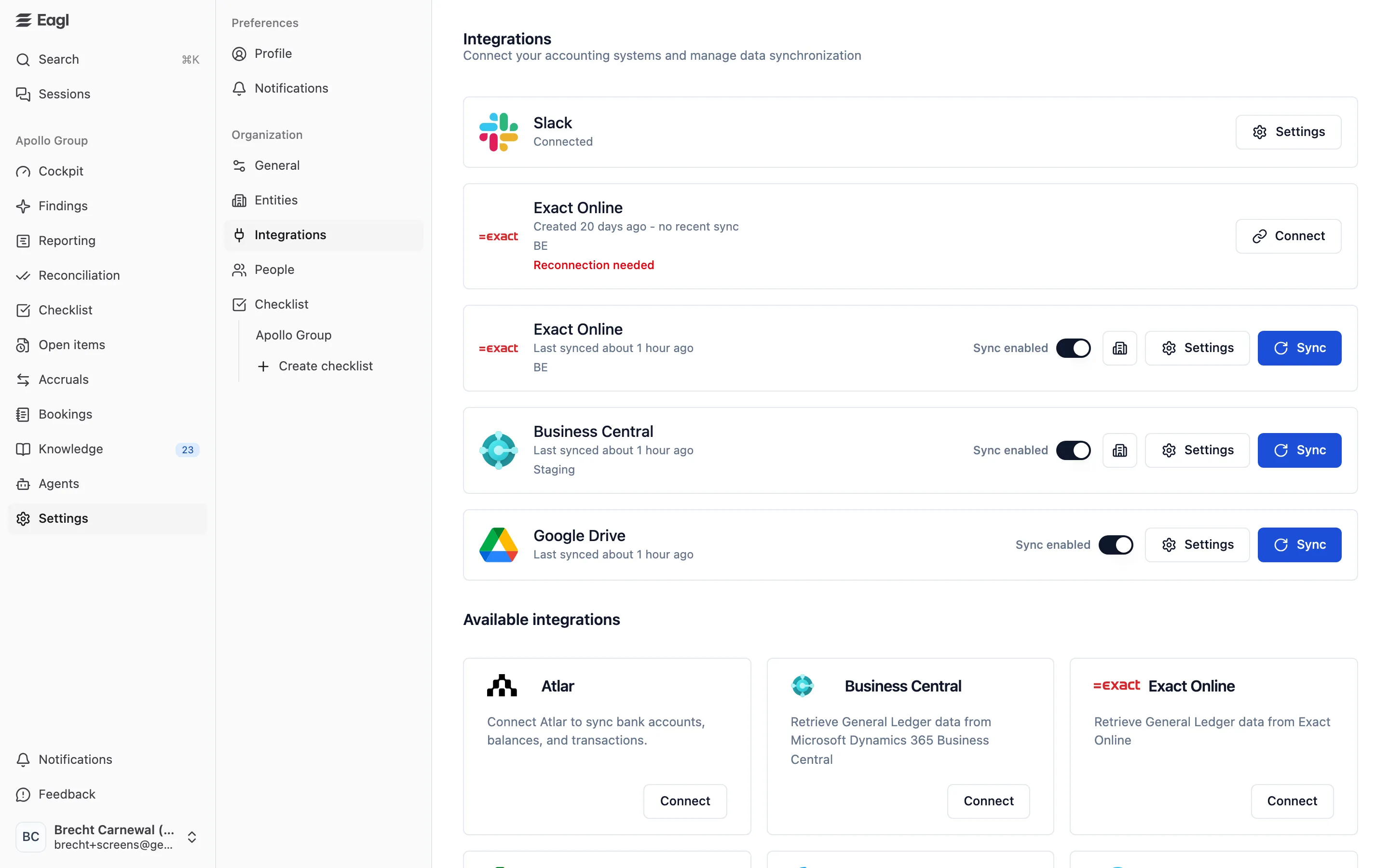
Task: Open the People settings page
Action: pyautogui.click(x=323, y=270)
